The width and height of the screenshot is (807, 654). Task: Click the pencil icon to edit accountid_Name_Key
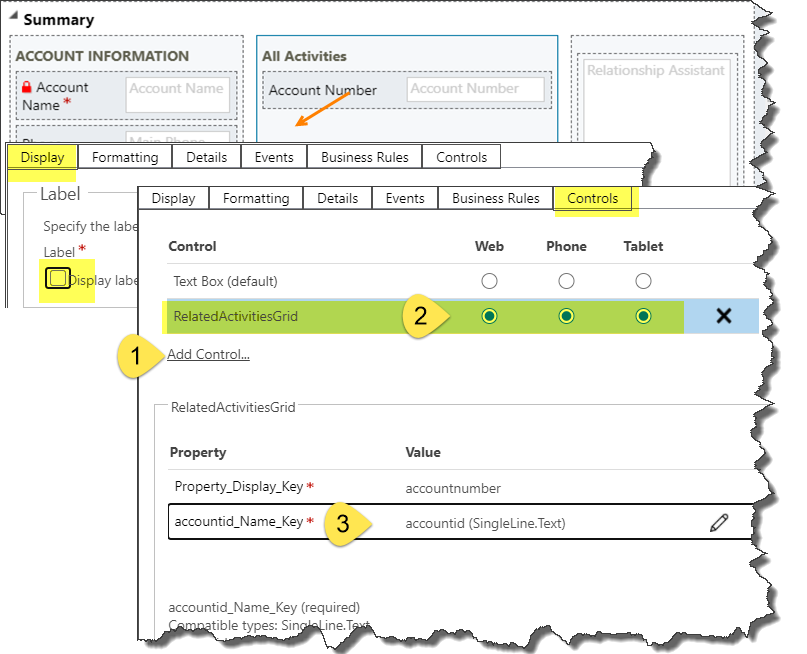[x=718, y=521]
